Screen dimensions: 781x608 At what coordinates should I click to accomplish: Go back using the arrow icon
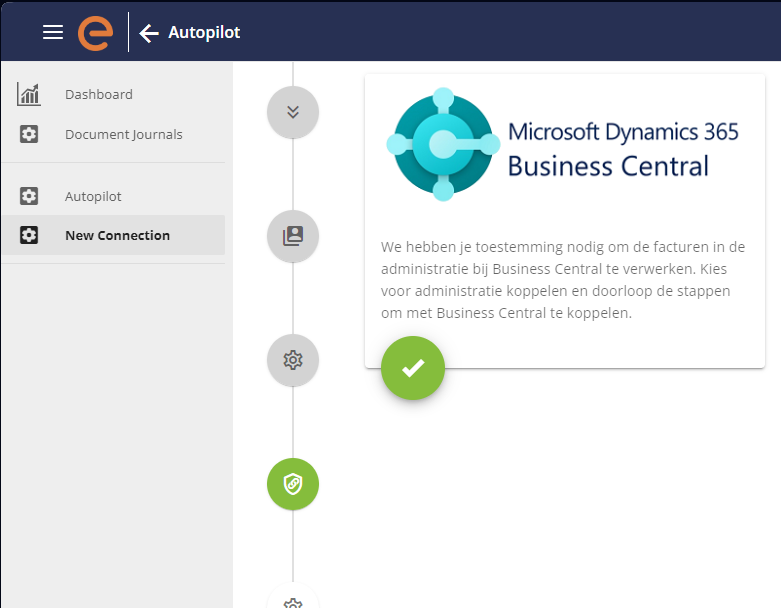coord(148,33)
